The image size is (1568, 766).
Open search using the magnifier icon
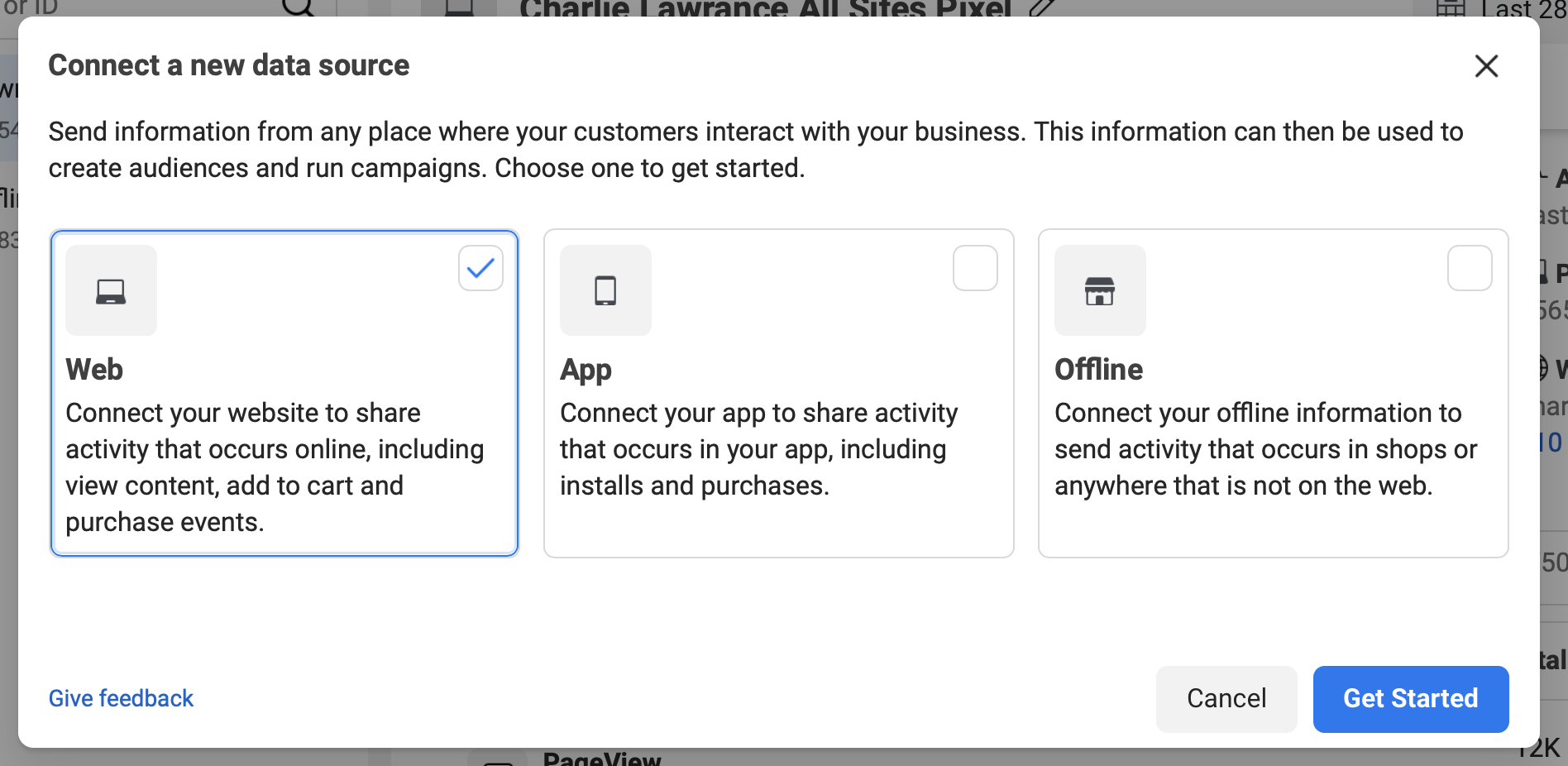tap(299, 8)
